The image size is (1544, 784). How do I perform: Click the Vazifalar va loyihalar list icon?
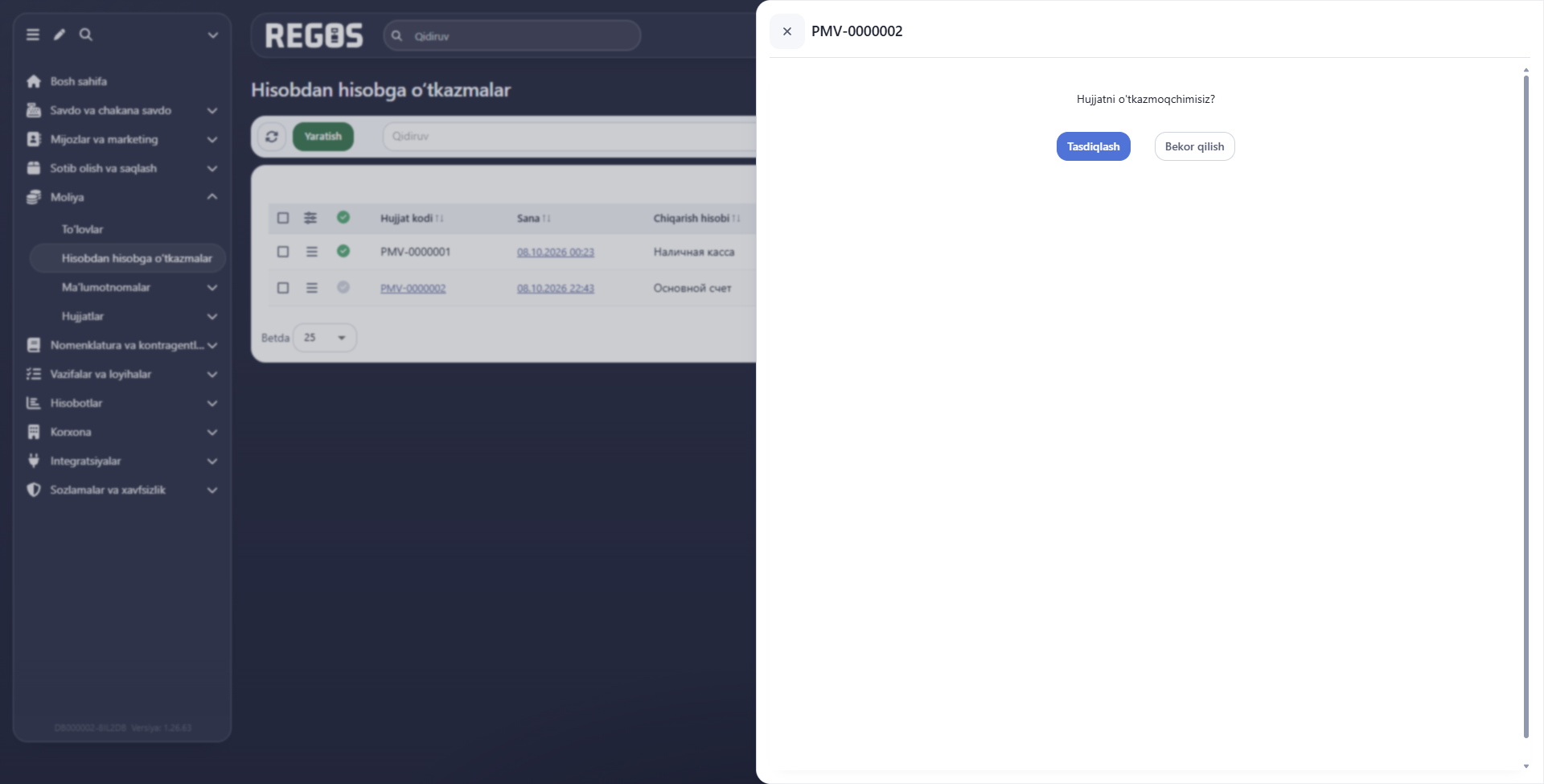(34, 374)
